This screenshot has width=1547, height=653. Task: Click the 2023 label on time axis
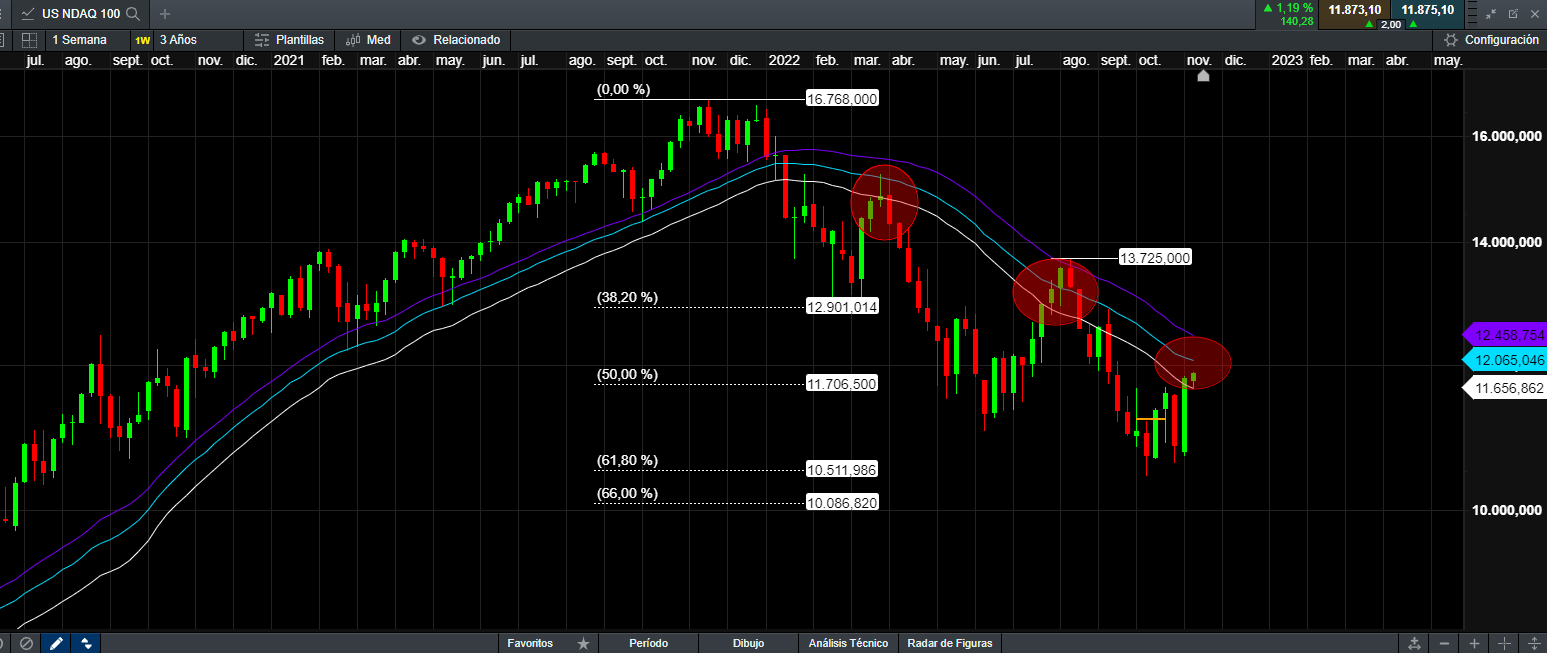[x=1287, y=61]
